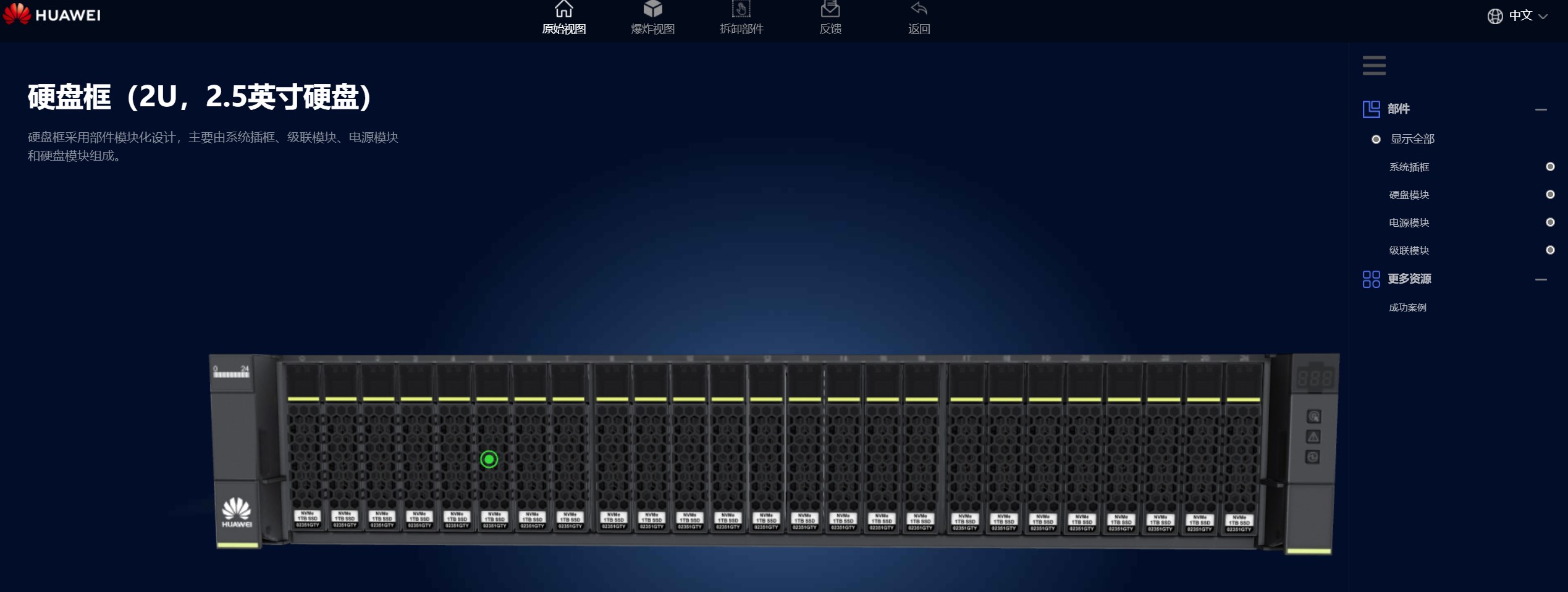
Task: Switch to the 爆炸视图 tab label
Action: coord(652,29)
